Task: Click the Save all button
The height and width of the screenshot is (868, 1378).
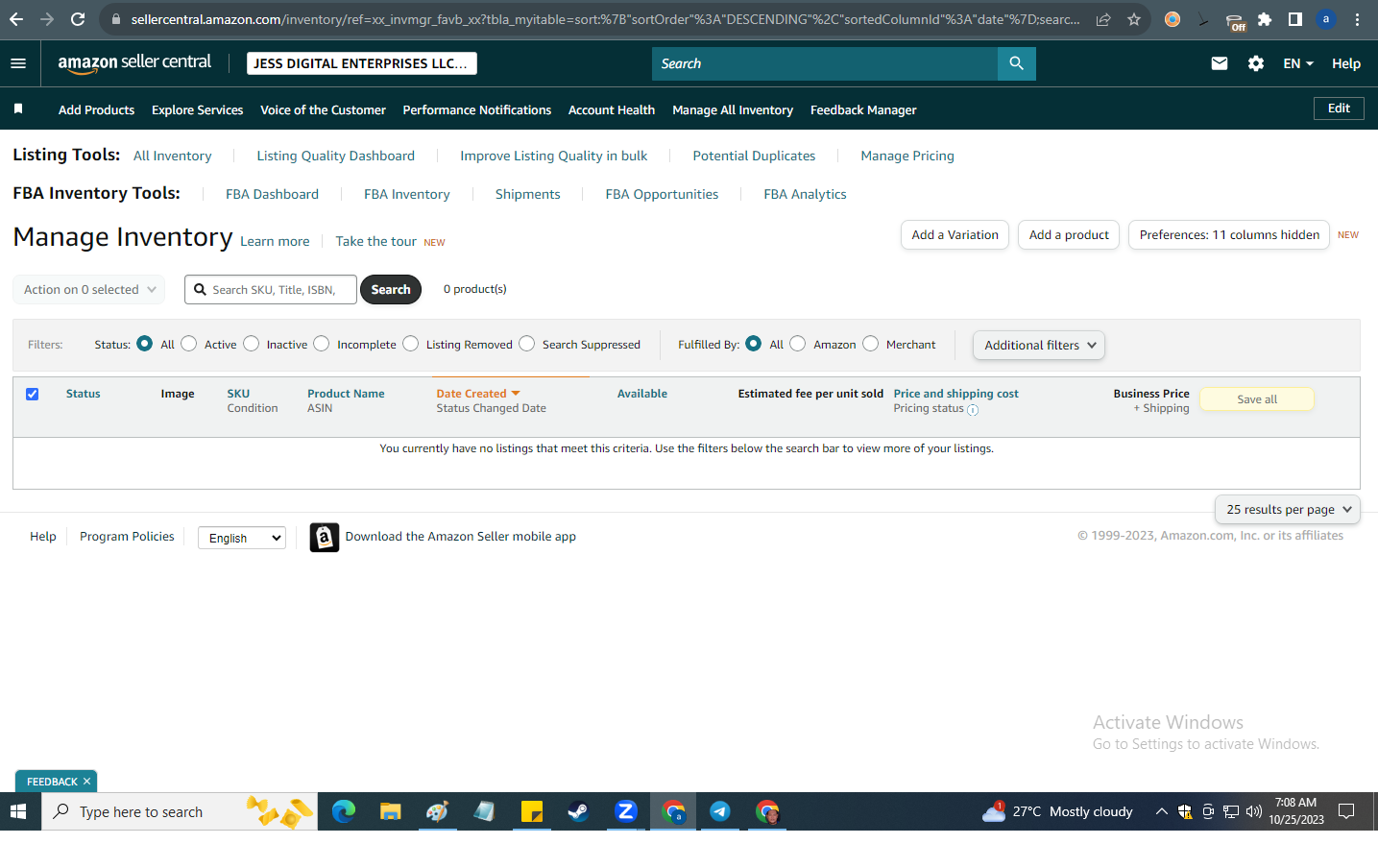Action: coord(1257,399)
